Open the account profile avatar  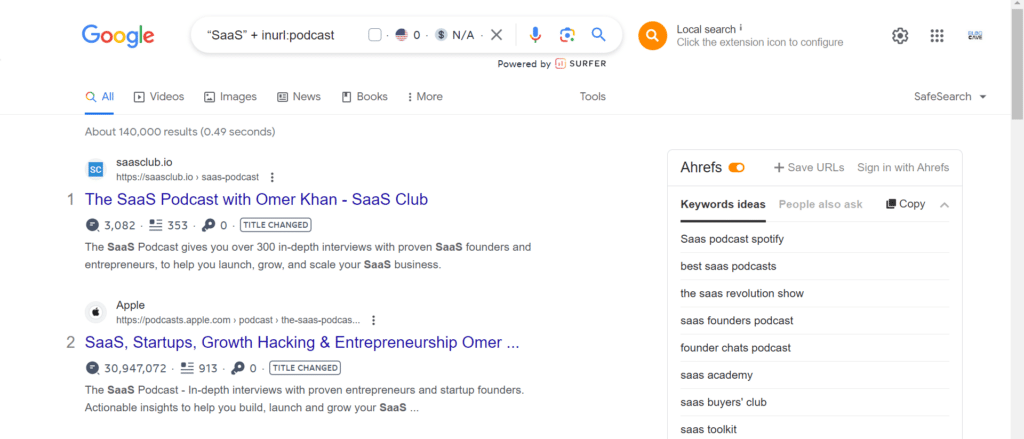click(x=975, y=36)
